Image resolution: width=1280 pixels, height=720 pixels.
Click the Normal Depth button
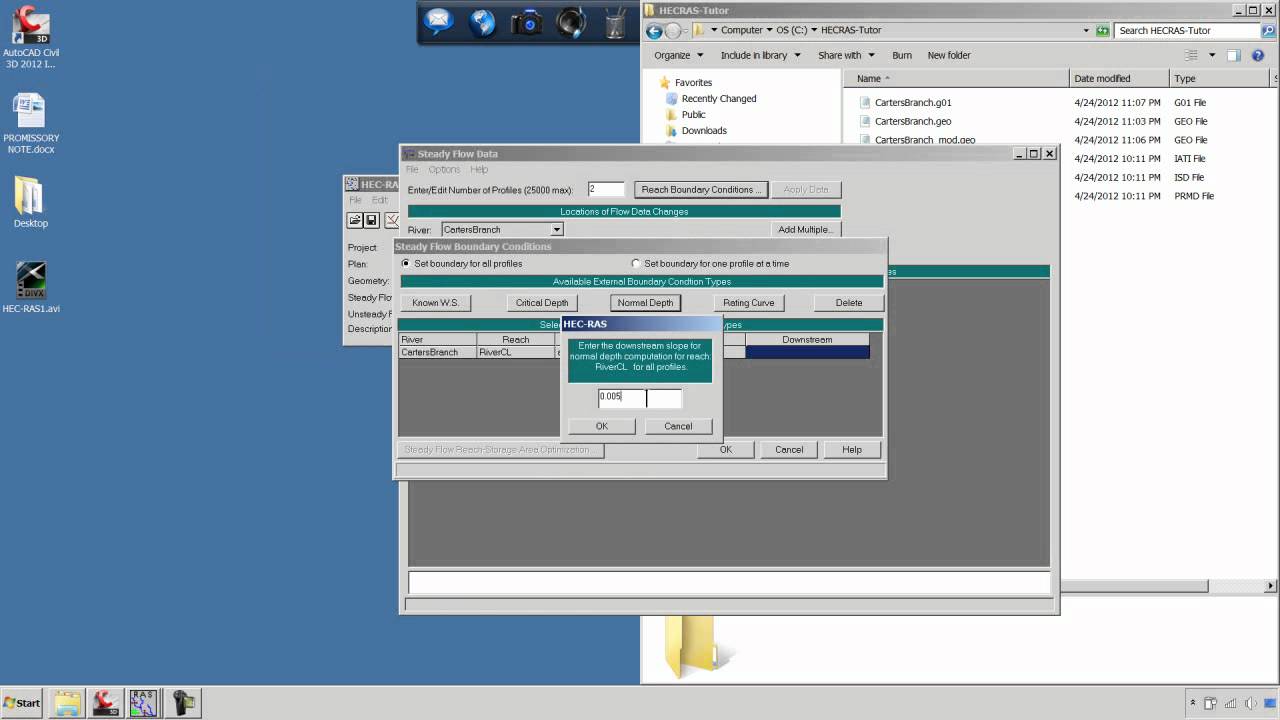point(645,303)
